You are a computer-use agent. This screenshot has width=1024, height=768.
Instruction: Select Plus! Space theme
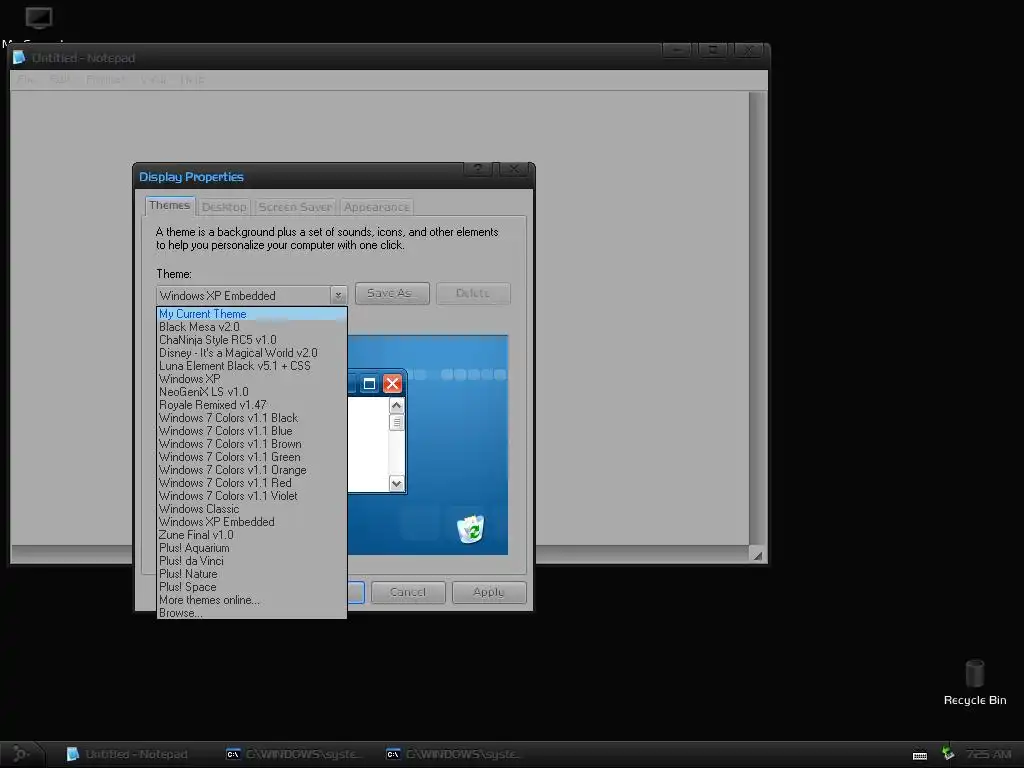(x=251, y=588)
